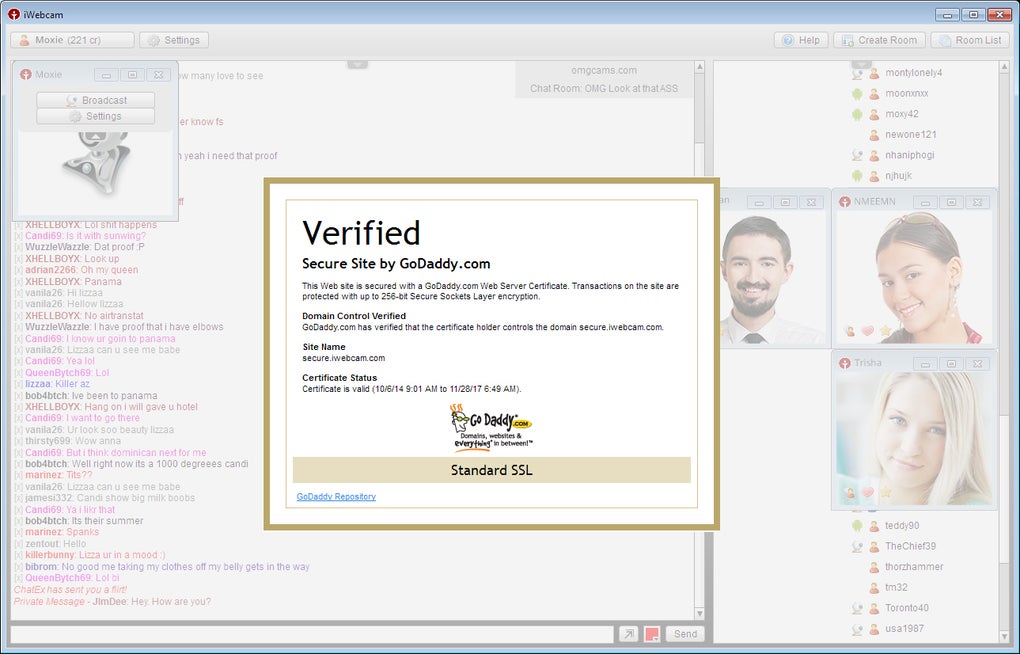1020x654 pixels.
Task: Click the Create Room button
Action: (879, 40)
